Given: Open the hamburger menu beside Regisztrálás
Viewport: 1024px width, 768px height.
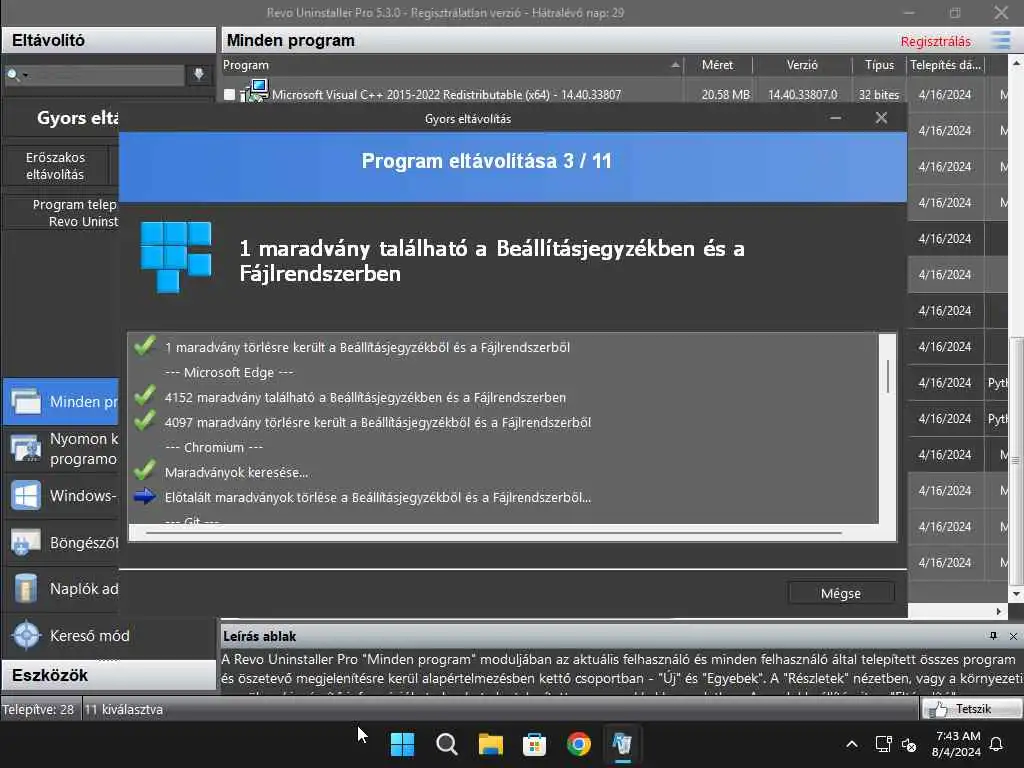Looking at the screenshot, I should 1000,40.
